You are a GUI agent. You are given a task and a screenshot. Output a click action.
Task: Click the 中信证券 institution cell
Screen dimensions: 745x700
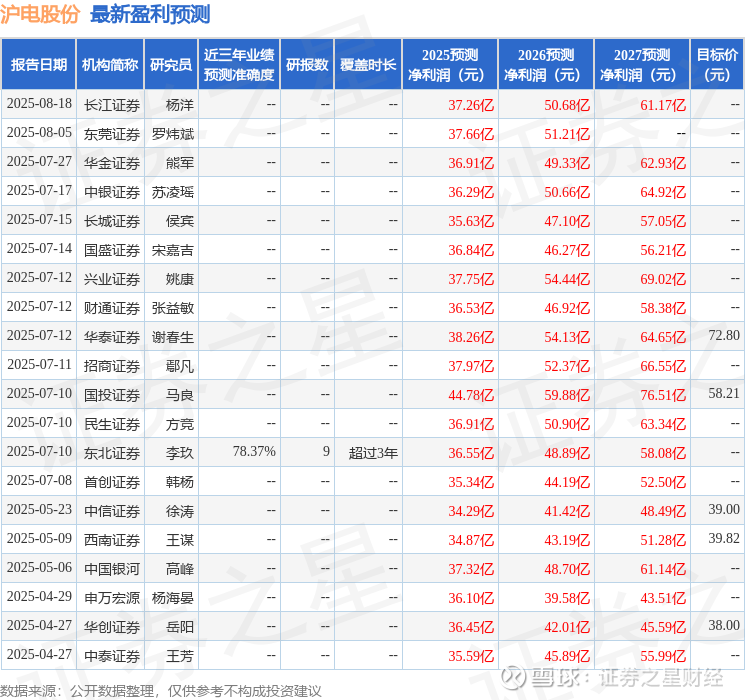click(x=112, y=511)
